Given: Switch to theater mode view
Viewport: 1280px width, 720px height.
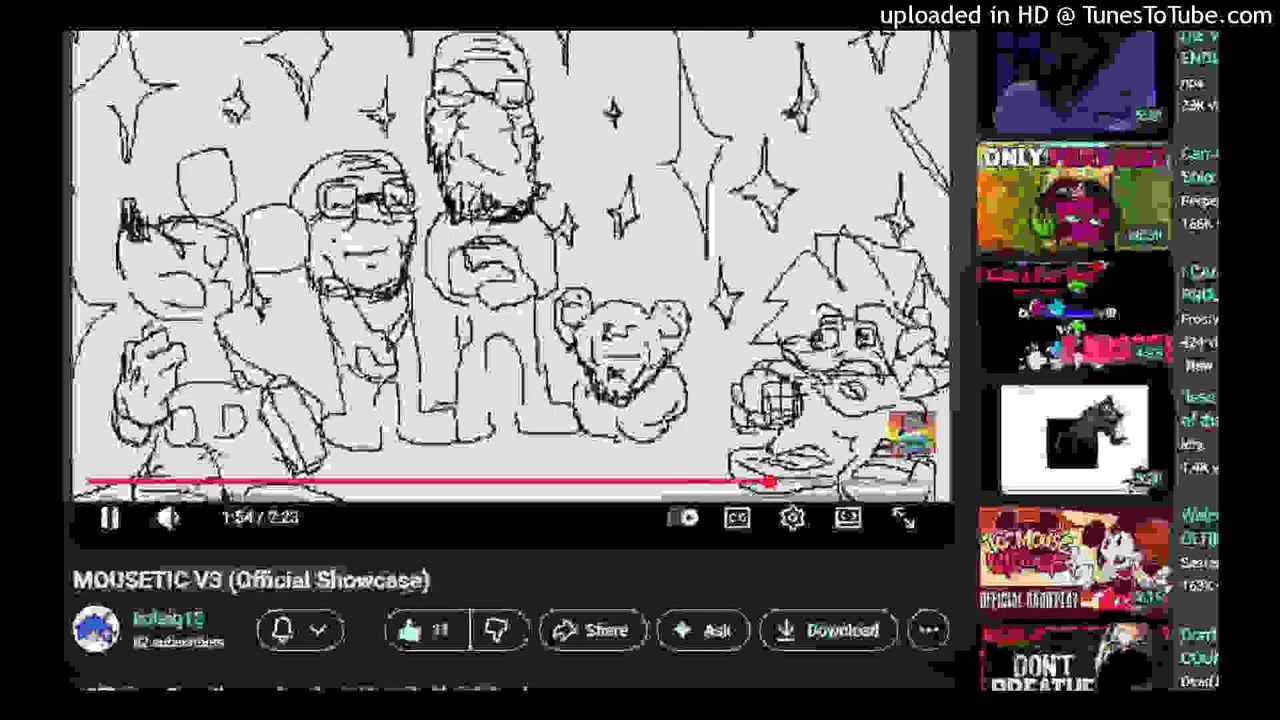Looking at the screenshot, I should point(848,517).
